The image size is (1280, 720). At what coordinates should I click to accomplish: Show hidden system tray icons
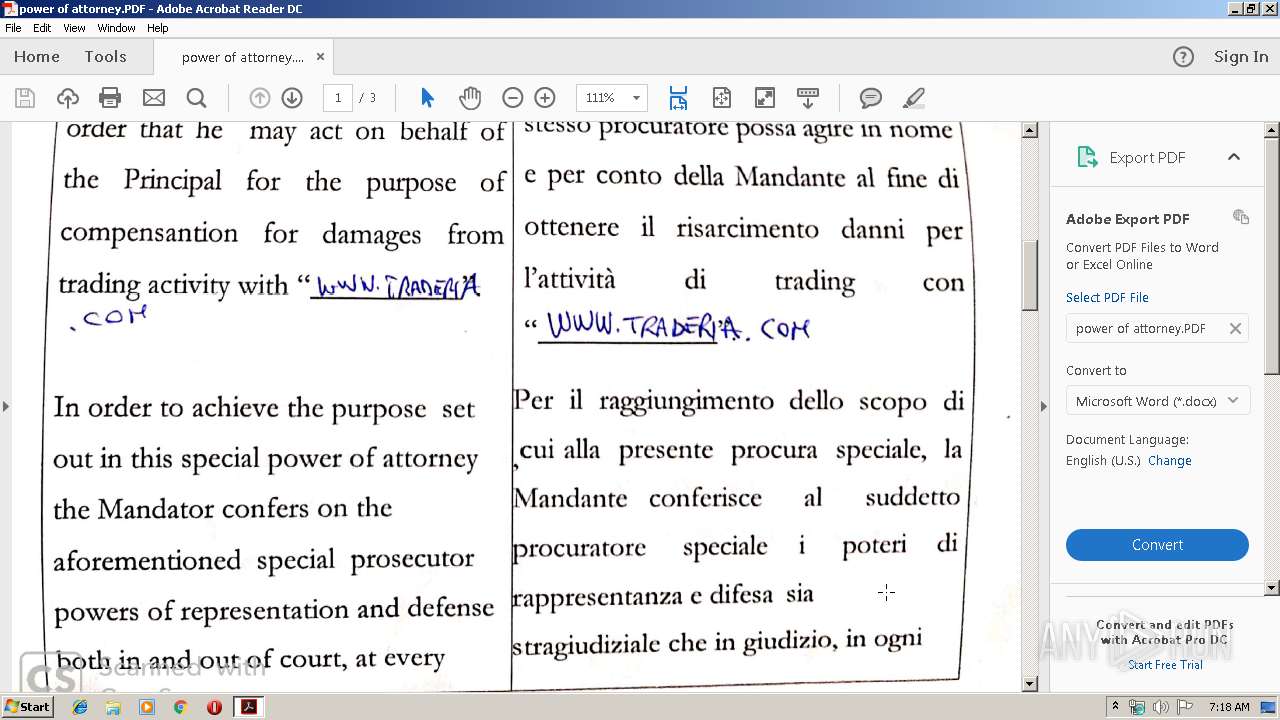tap(1115, 707)
